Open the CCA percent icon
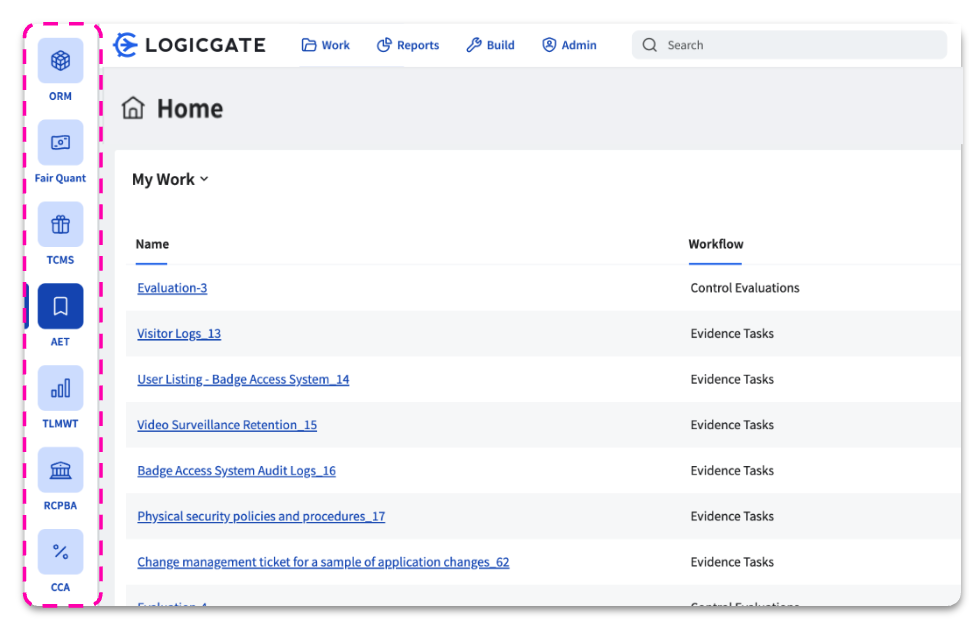Viewport: 969px width, 622px height. point(60,552)
